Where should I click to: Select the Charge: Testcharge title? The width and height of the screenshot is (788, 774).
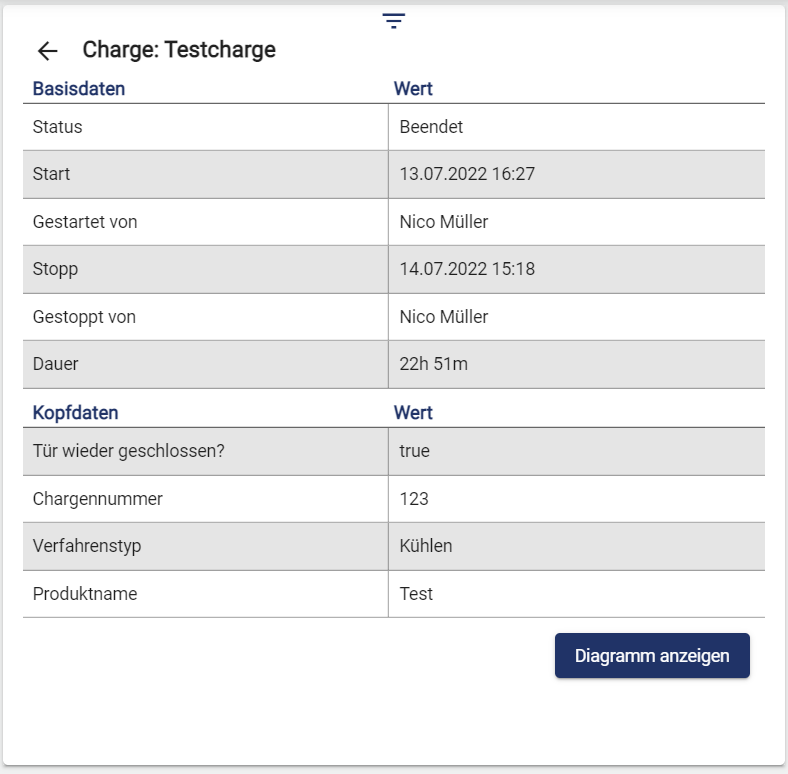point(179,50)
